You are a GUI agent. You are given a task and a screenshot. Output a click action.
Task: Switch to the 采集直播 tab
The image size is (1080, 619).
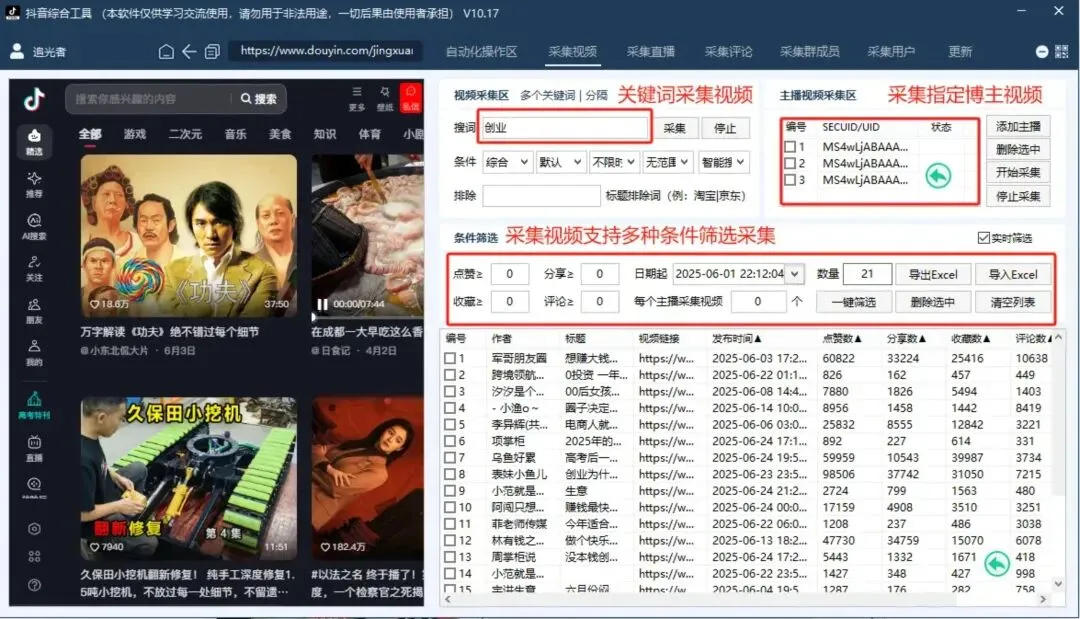point(650,52)
